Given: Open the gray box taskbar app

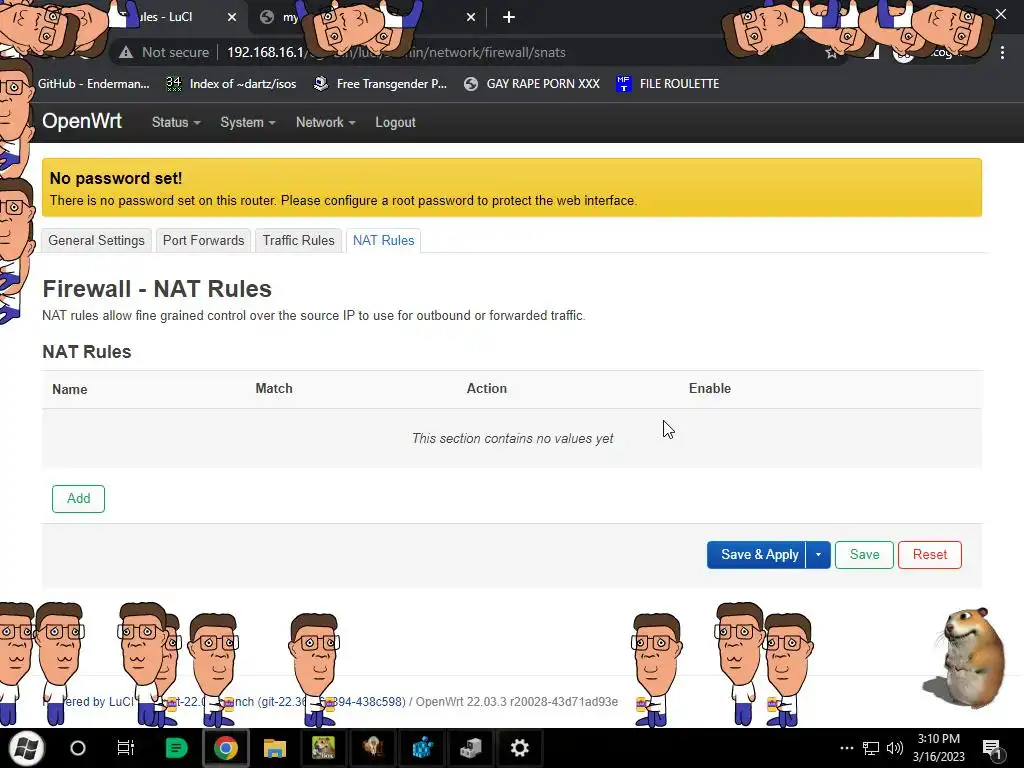Looking at the screenshot, I should click(471, 748).
